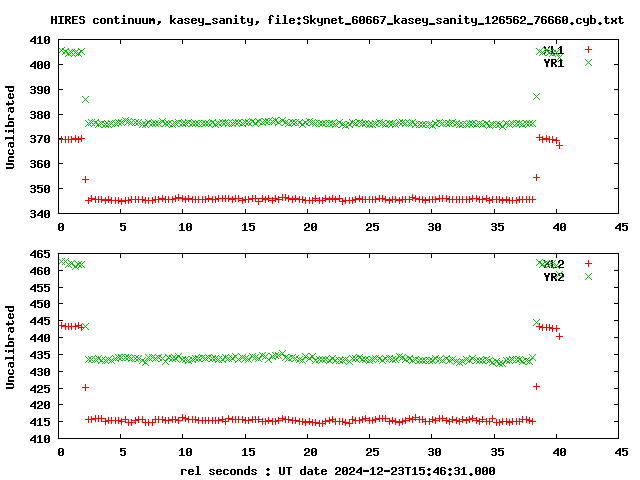Click the 360 tick label on top plot
640x480 pixels.
tap(40, 164)
